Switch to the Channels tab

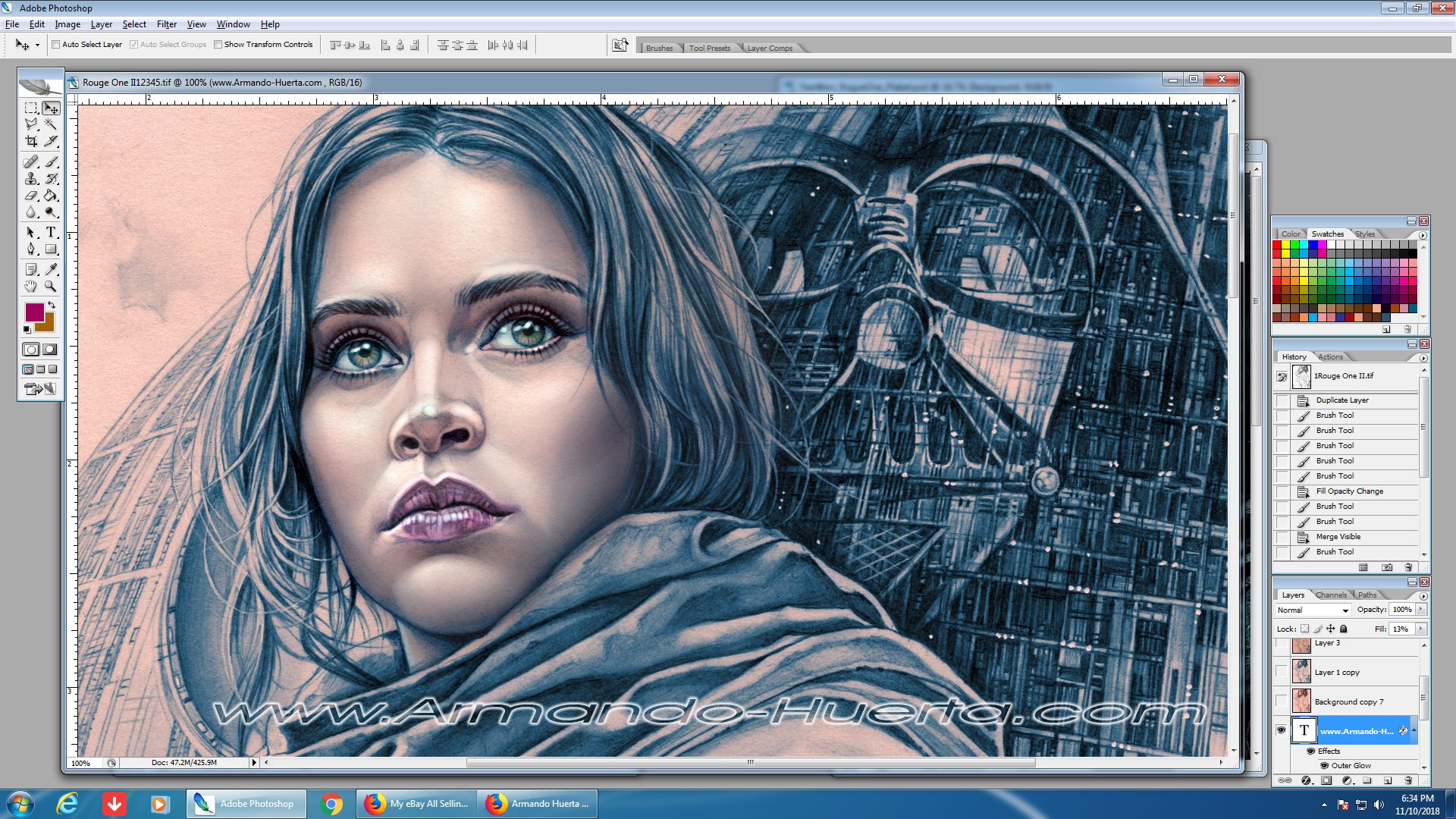coord(1331,595)
